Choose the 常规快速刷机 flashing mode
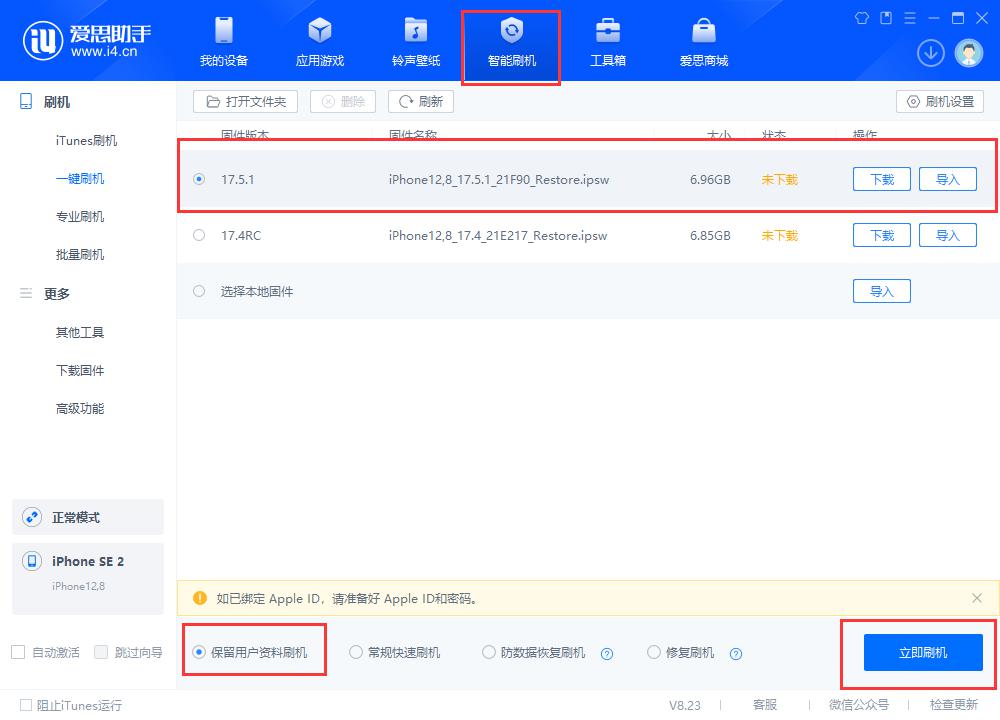This screenshot has height=720, width=1000. click(x=356, y=652)
